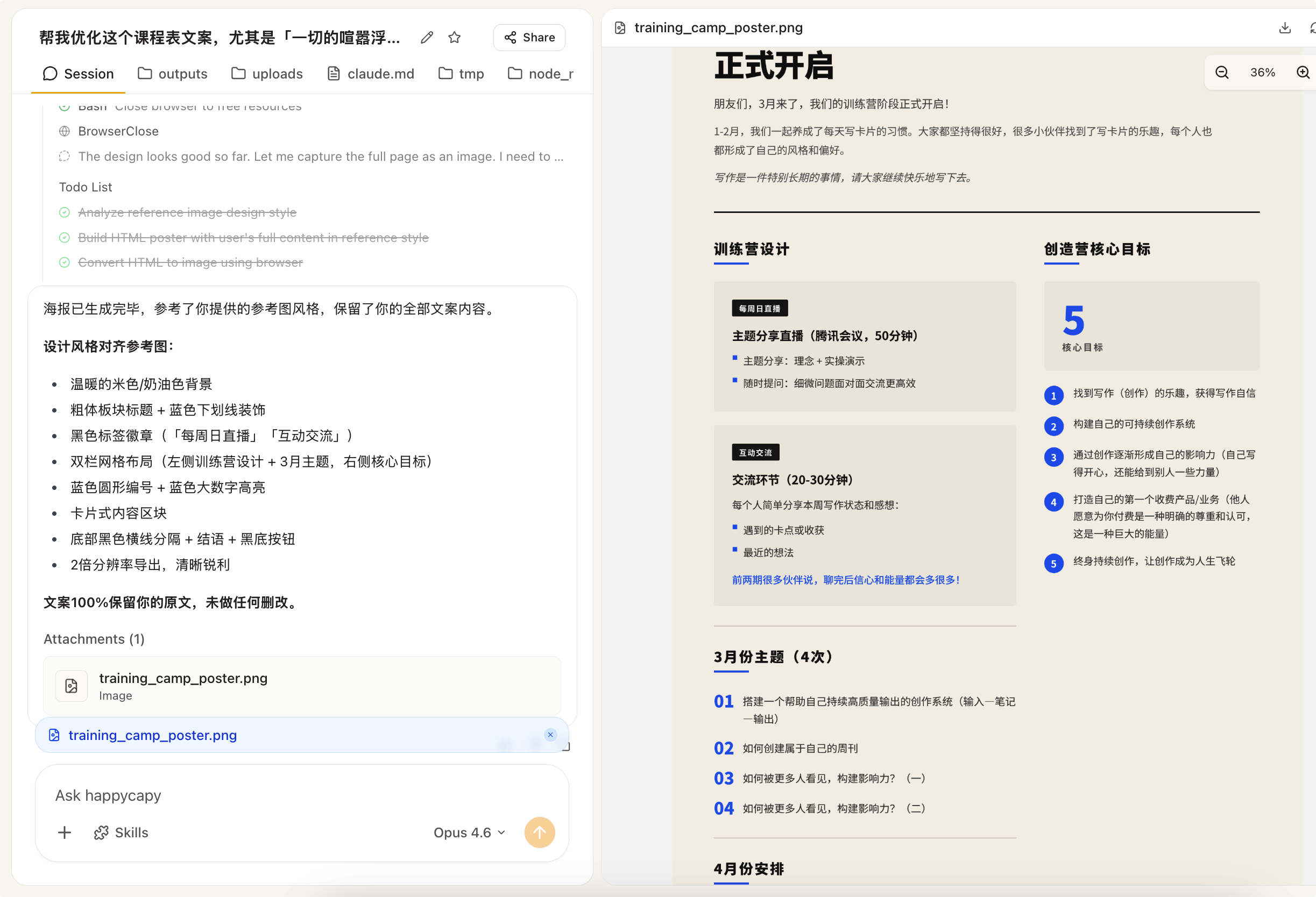Toggle the Build HTML poster todo item
The width and height of the screenshot is (1316, 897).
65,238
